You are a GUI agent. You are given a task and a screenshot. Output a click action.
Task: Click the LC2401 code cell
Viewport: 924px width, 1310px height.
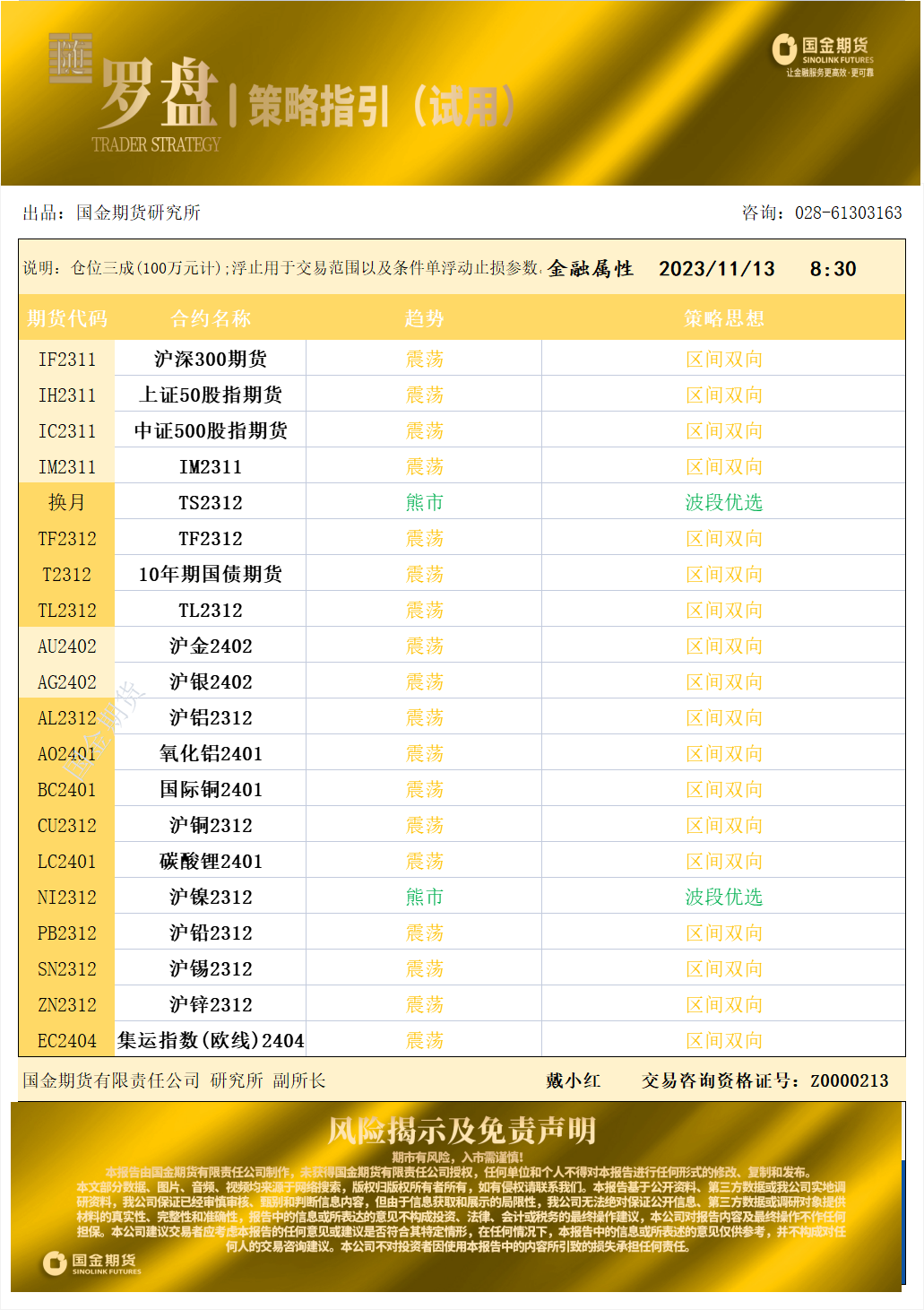[x=67, y=861]
